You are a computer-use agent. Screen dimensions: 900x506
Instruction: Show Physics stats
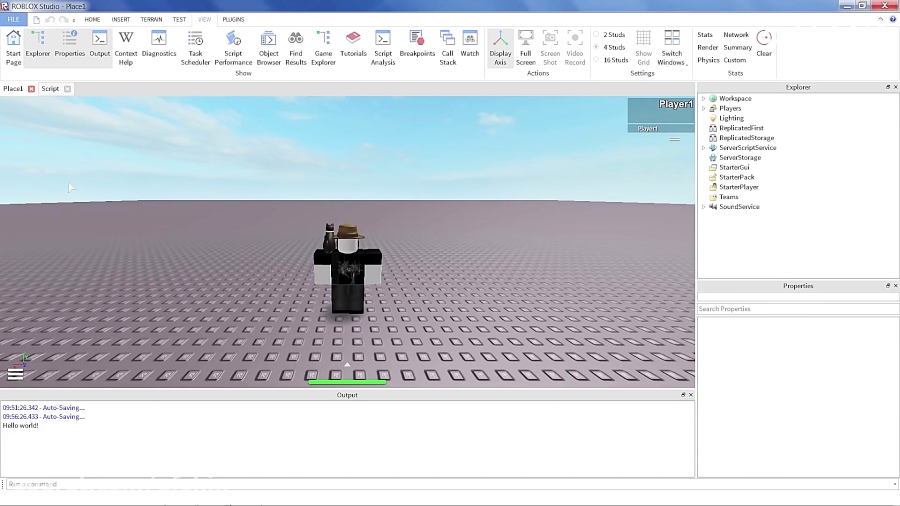point(708,60)
